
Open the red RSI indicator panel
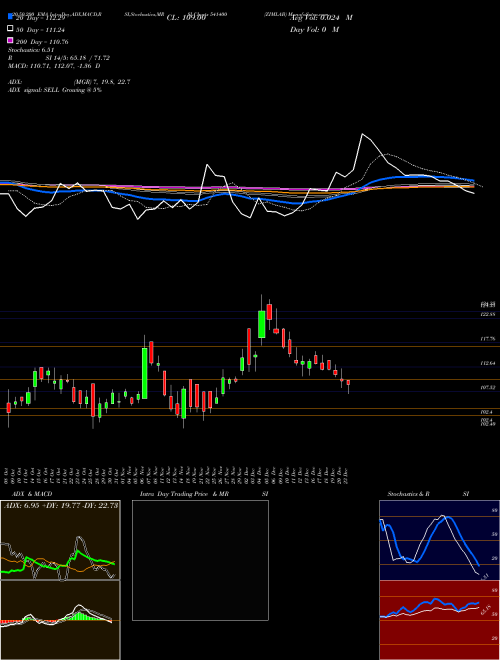439,620
